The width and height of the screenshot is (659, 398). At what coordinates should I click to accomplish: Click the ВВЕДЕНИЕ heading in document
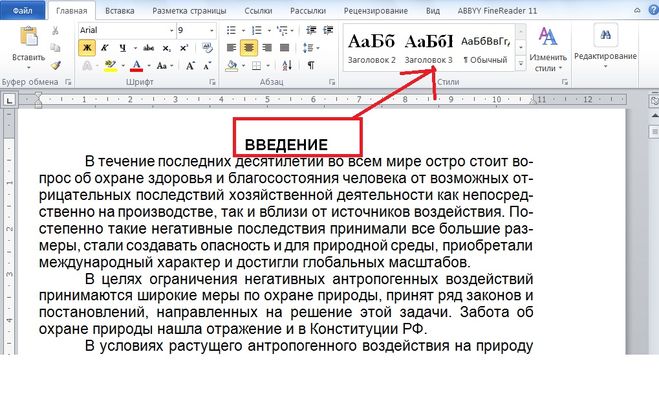[x=286, y=145]
